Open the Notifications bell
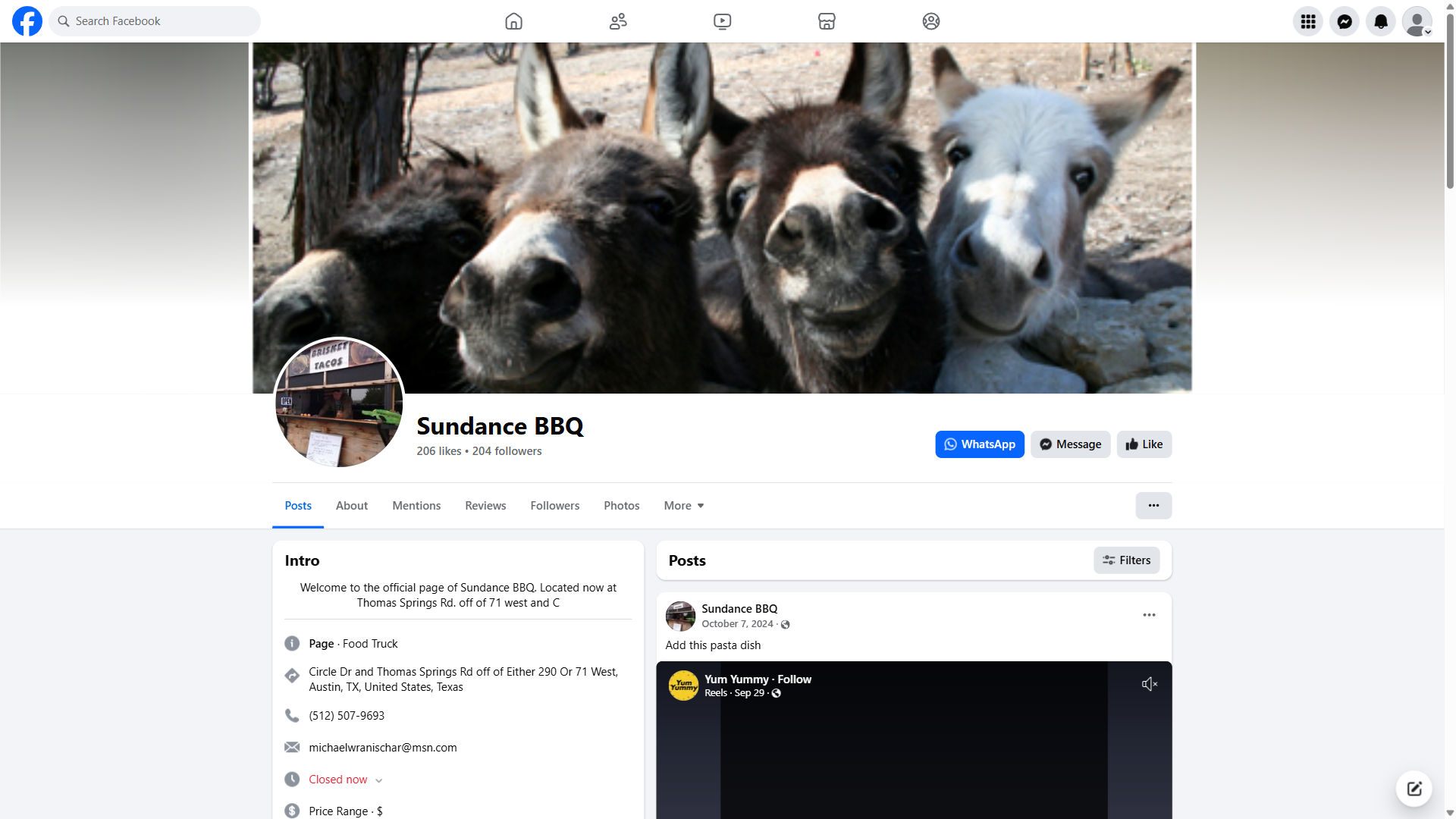This screenshot has height=819, width=1456. click(1380, 21)
